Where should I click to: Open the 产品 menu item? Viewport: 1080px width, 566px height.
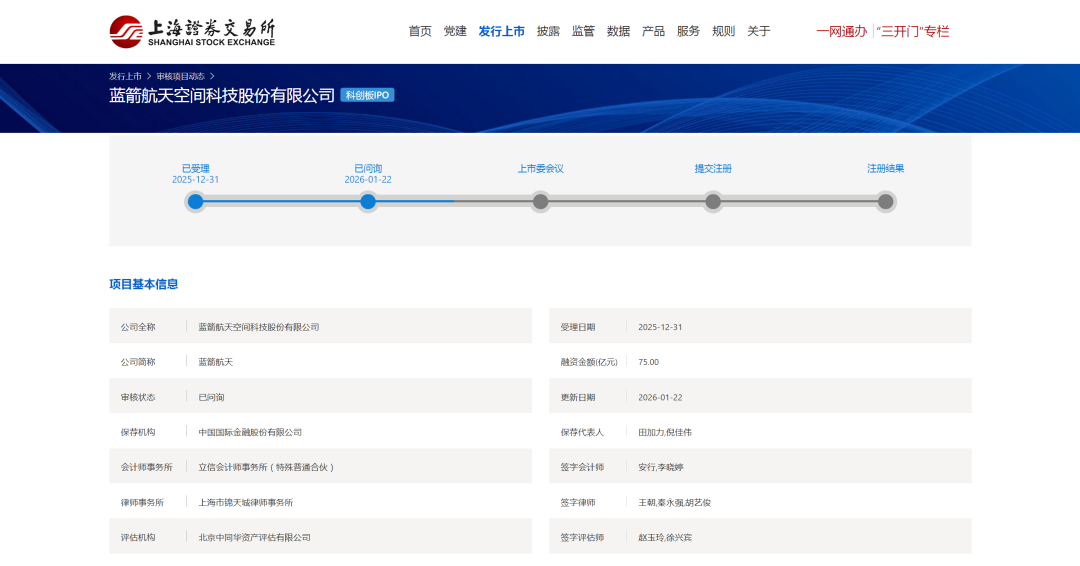point(653,31)
